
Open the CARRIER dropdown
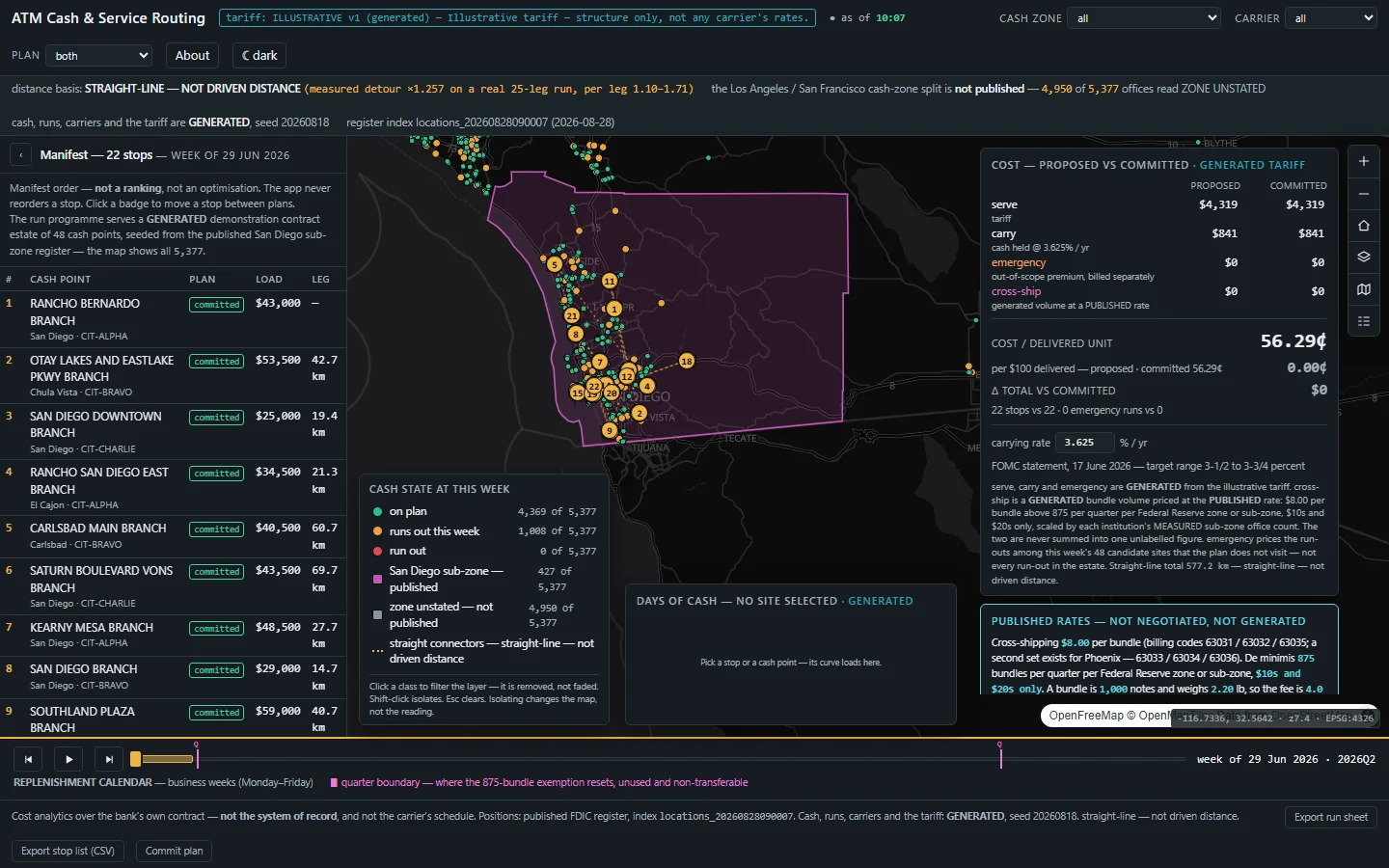[x=1331, y=18]
